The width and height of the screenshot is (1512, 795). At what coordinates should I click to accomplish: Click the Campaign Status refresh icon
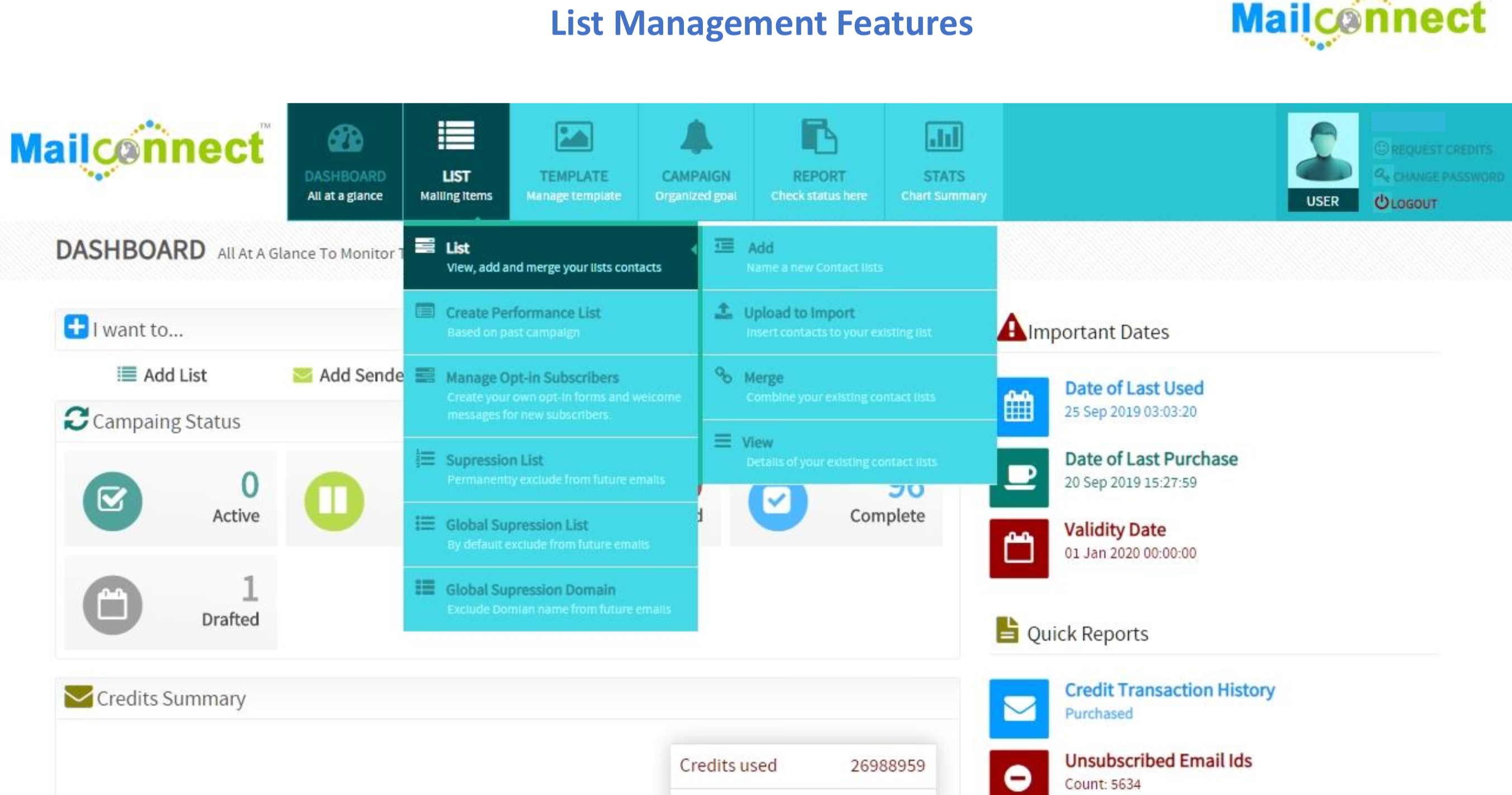[77, 419]
